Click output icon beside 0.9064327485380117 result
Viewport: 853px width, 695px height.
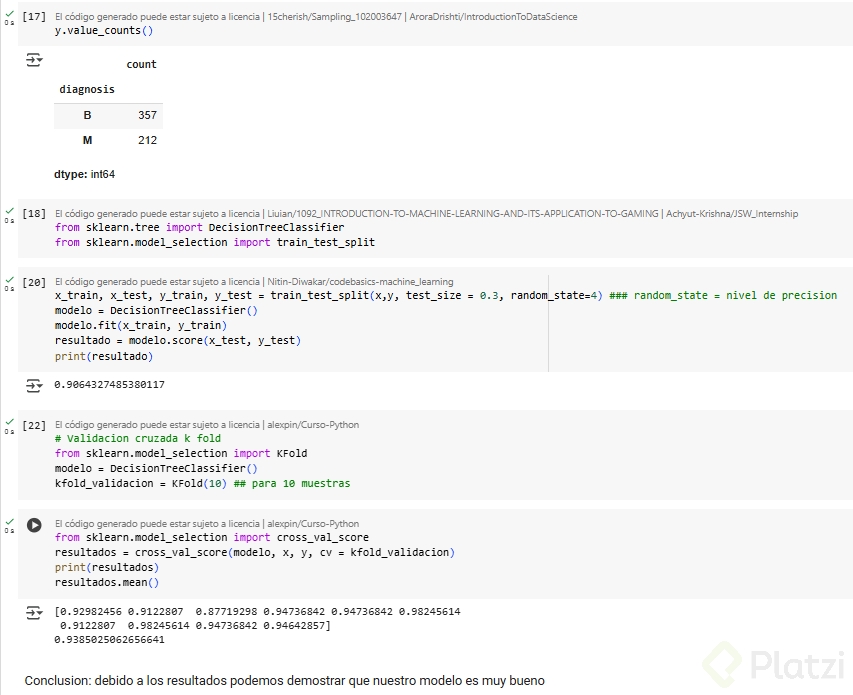pyautogui.click(x=34, y=385)
